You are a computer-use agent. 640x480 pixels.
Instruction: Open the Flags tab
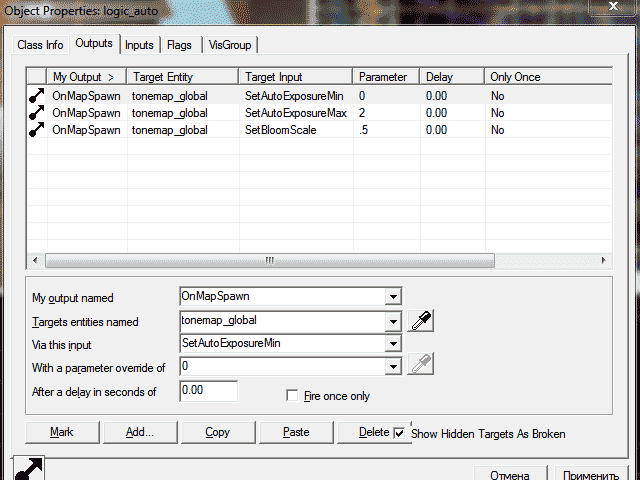(180, 45)
